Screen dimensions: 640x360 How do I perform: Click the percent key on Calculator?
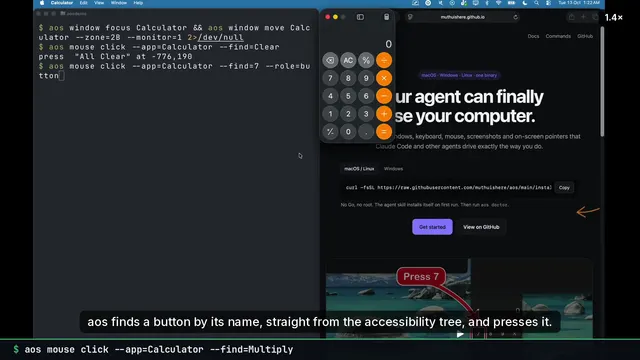click(366, 60)
